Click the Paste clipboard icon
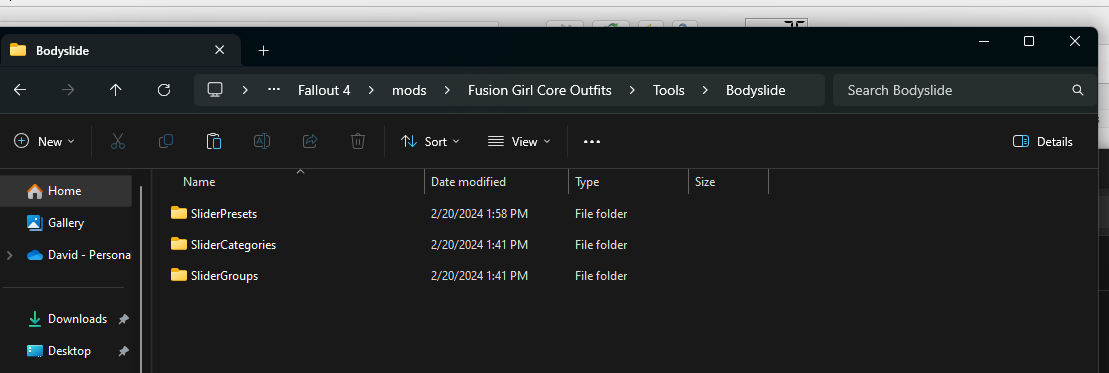The height and width of the screenshot is (373, 1109). point(214,142)
